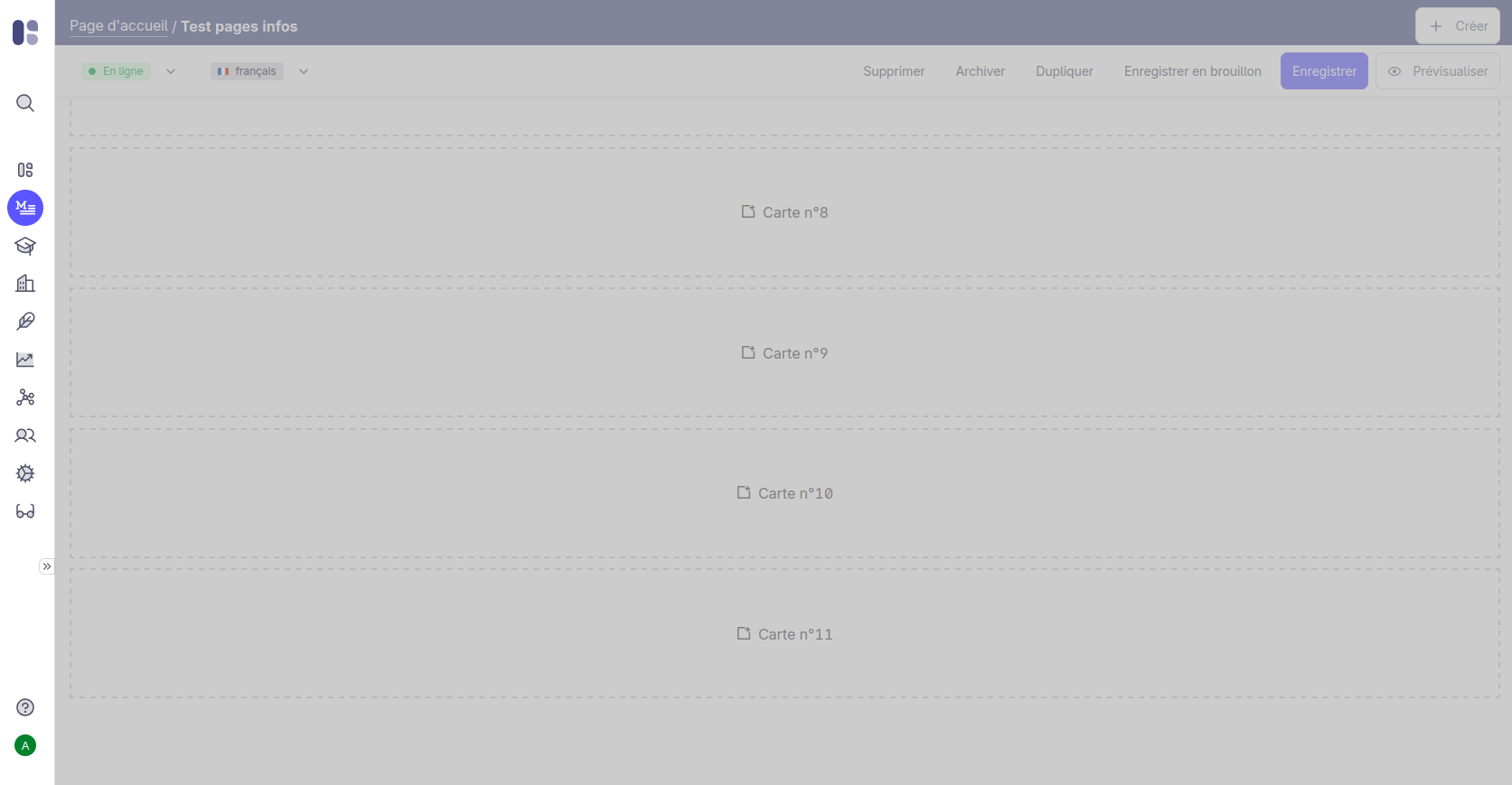The height and width of the screenshot is (785, 1512).
Task: Click the note icon beside Carte n°9
Action: (x=748, y=352)
